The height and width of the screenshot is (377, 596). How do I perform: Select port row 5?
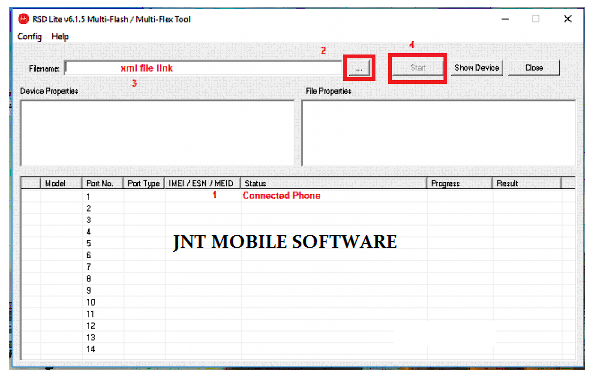pyautogui.click(x=298, y=244)
